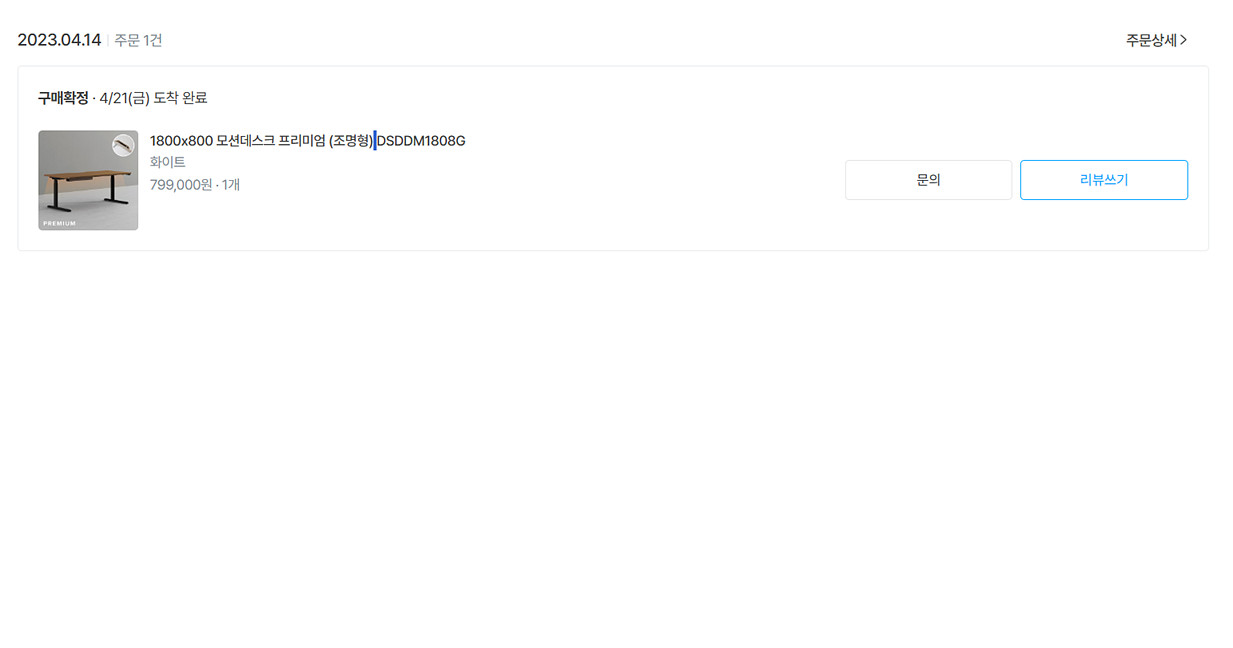Click the 화이트 color option text
Screen dimensions: 1233x648
pos(168,162)
